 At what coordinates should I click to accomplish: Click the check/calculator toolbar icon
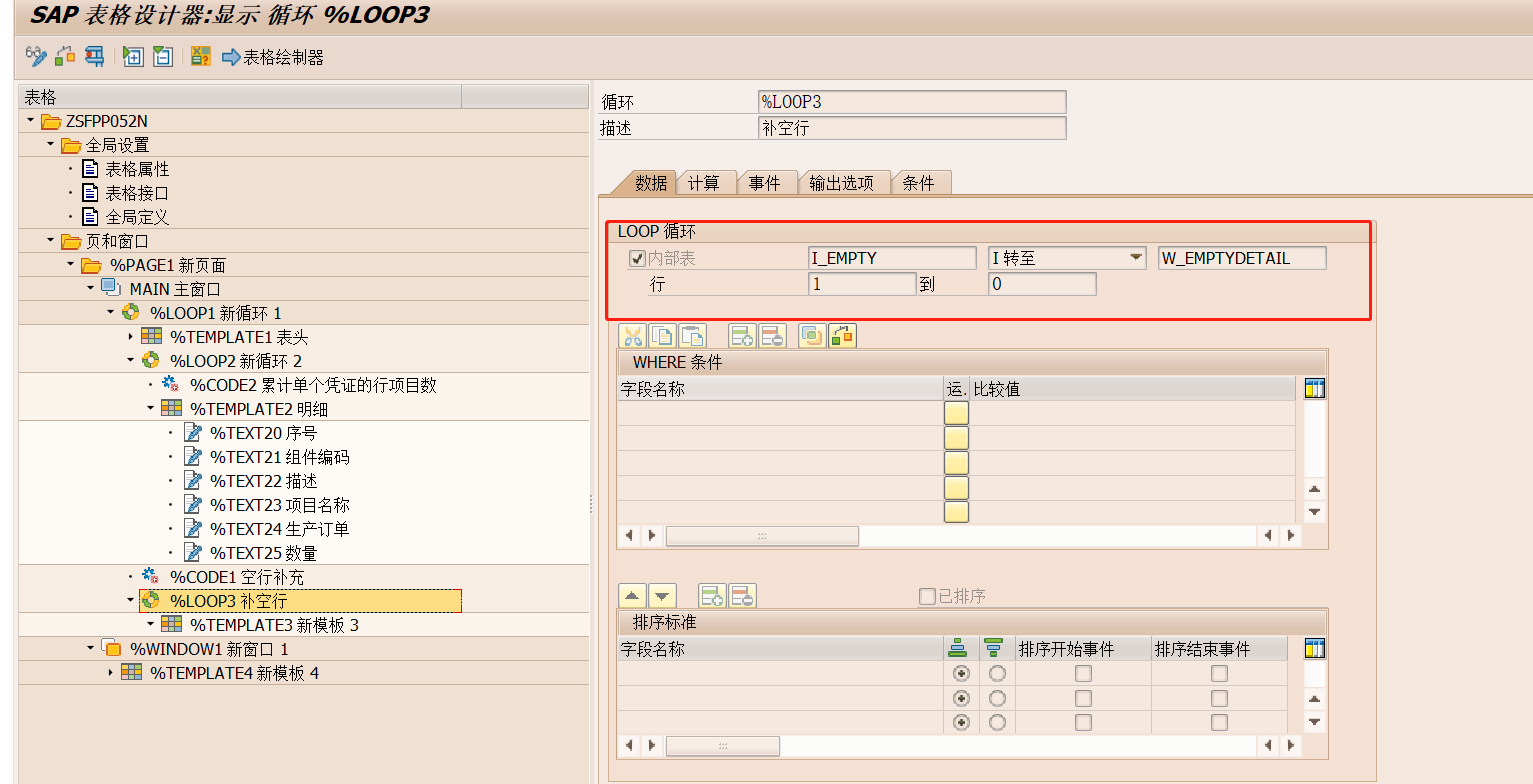click(x=199, y=56)
